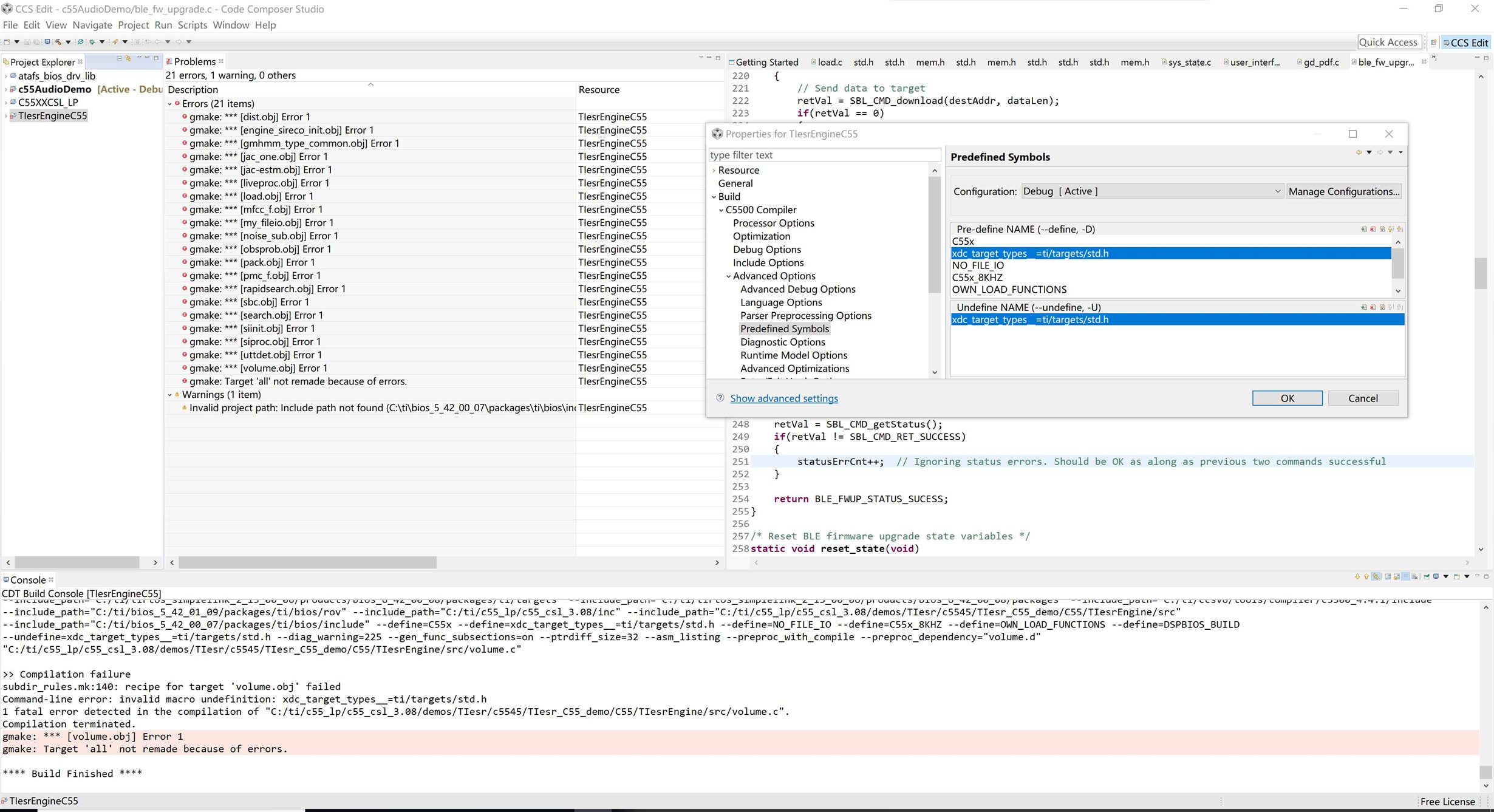Image resolution: width=1494 pixels, height=812 pixels.
Task: Collapse the Warnings (1 item) group
Action: 170,395
